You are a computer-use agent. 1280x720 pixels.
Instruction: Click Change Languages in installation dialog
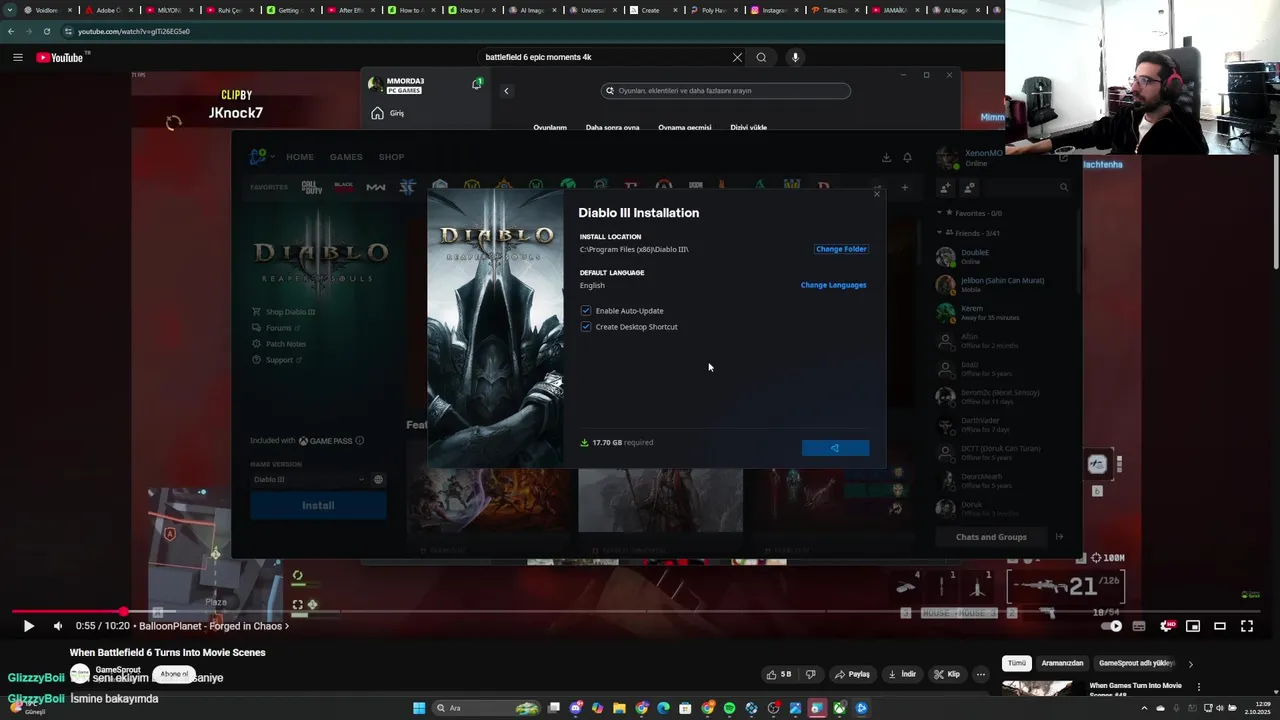pos(833,285)
